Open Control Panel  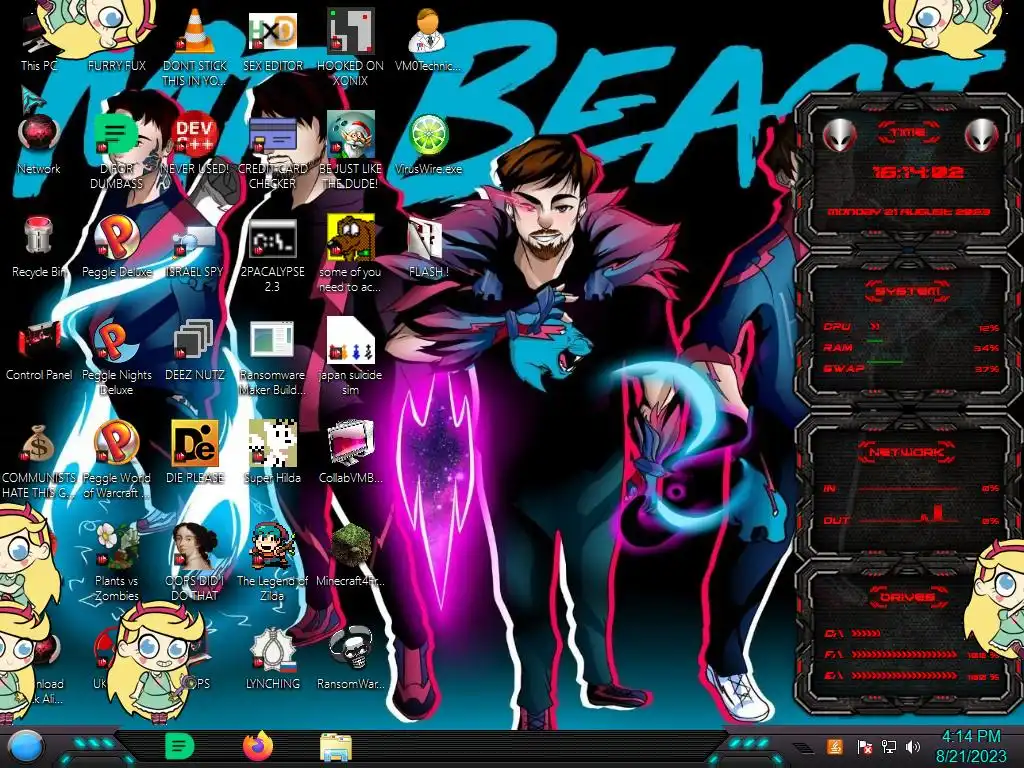pyautogui.click(x=39, y=350)
